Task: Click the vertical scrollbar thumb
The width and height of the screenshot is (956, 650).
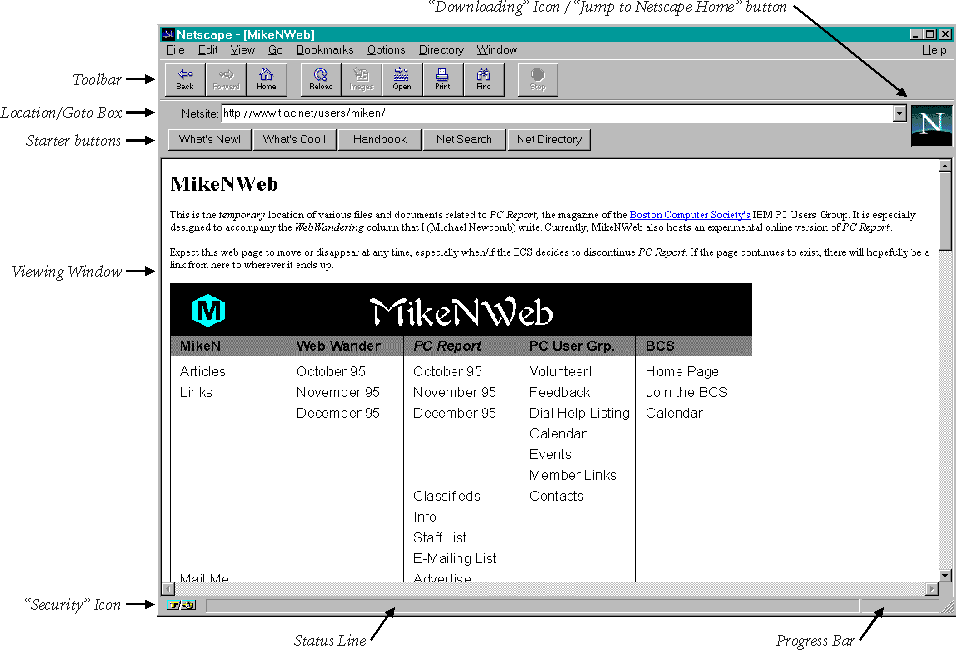Action: tap(945, 211)
